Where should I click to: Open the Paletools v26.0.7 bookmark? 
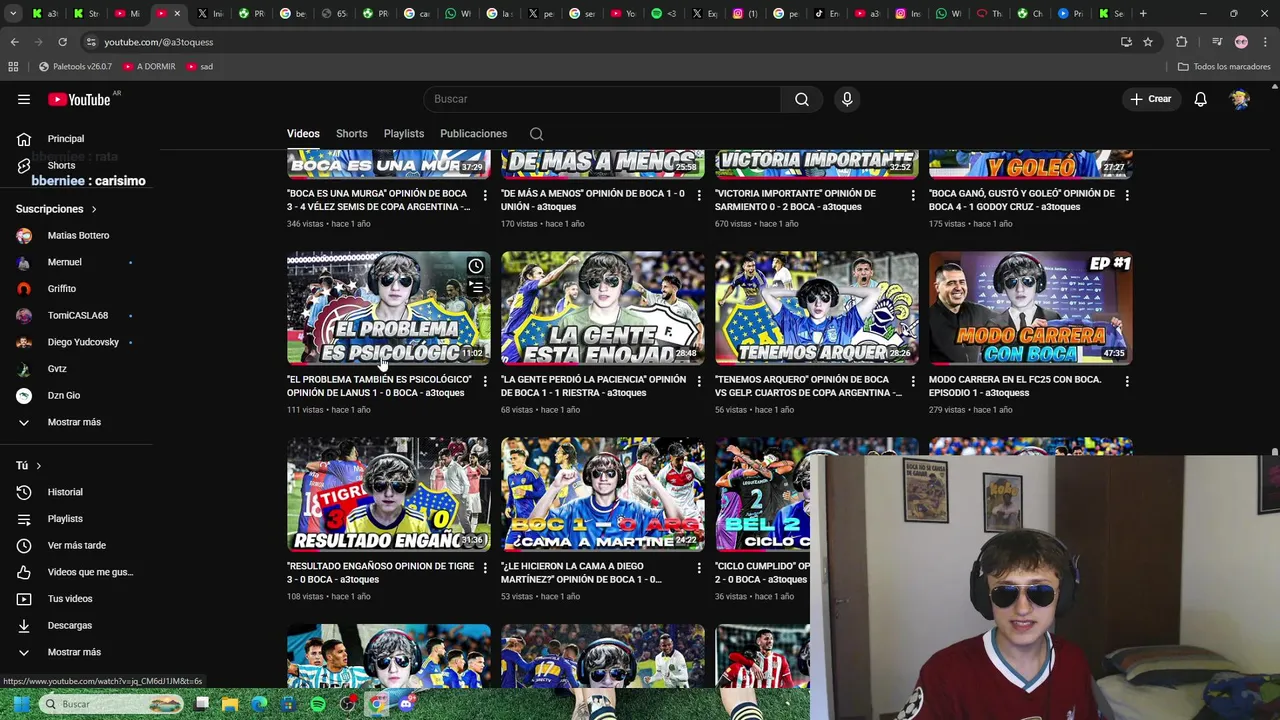pyautogui.click(x=75, y=67)
